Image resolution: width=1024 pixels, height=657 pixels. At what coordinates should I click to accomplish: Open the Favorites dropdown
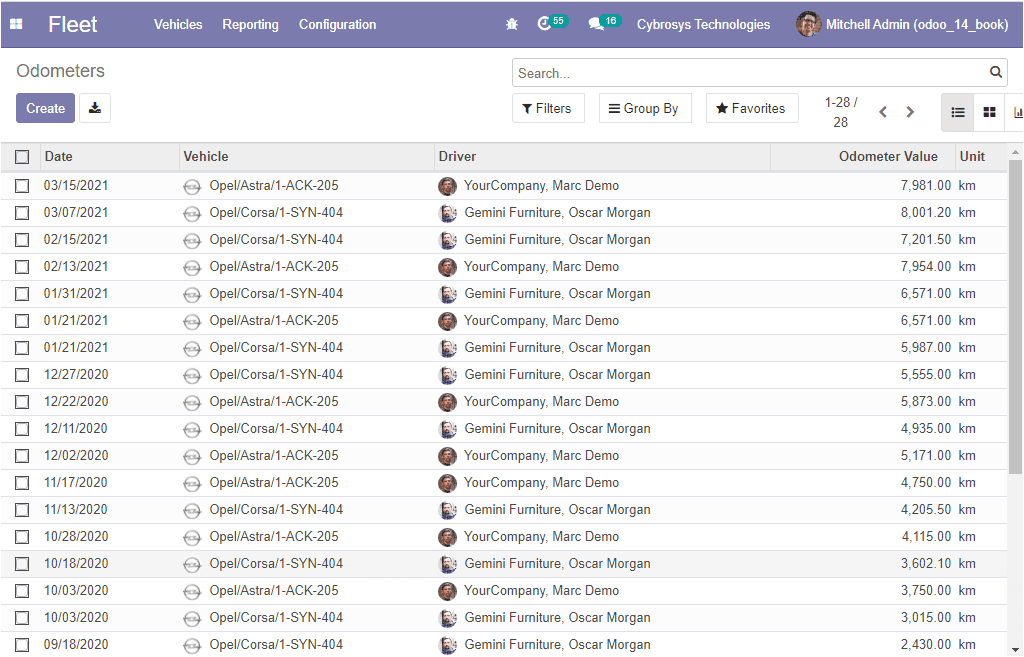(752, 108)
